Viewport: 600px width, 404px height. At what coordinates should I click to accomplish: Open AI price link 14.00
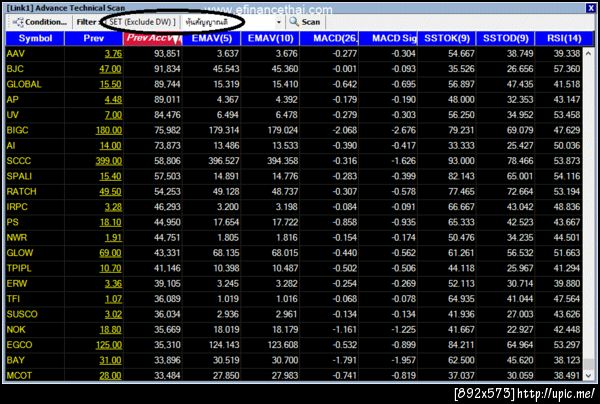coord(110,145)
